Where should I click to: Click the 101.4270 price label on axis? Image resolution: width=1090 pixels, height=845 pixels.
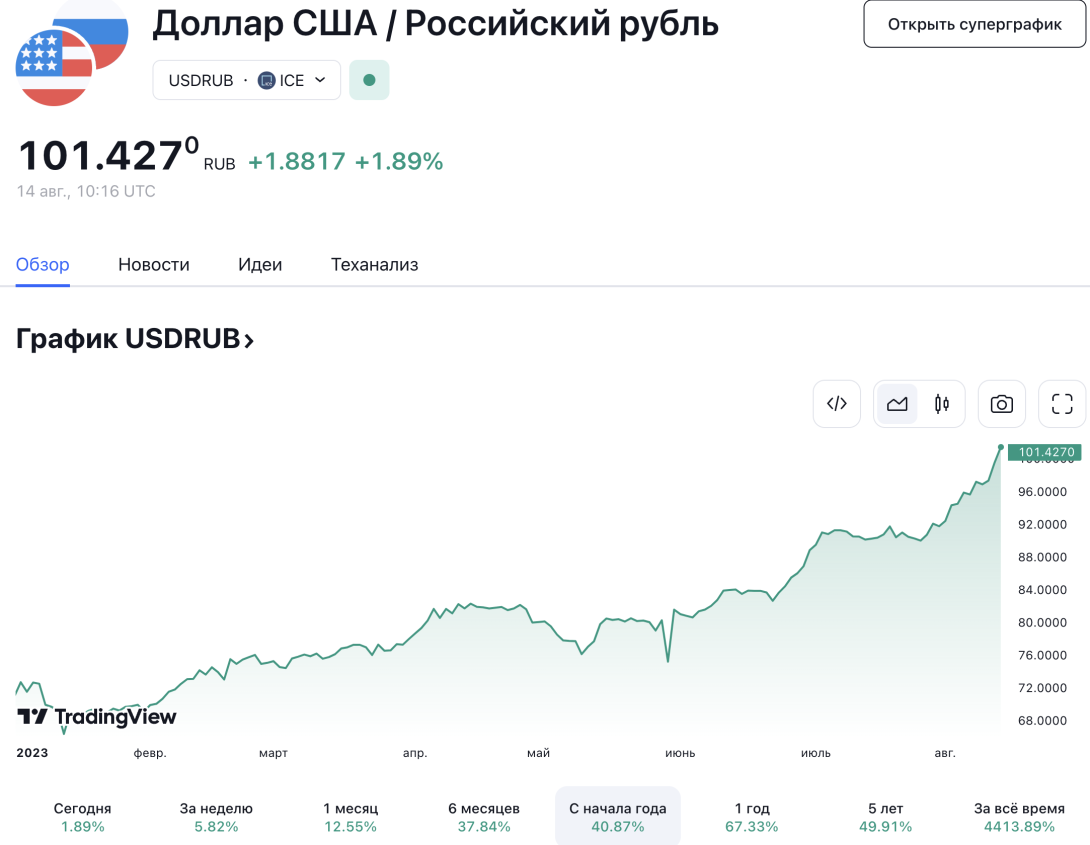(1044, 452)
